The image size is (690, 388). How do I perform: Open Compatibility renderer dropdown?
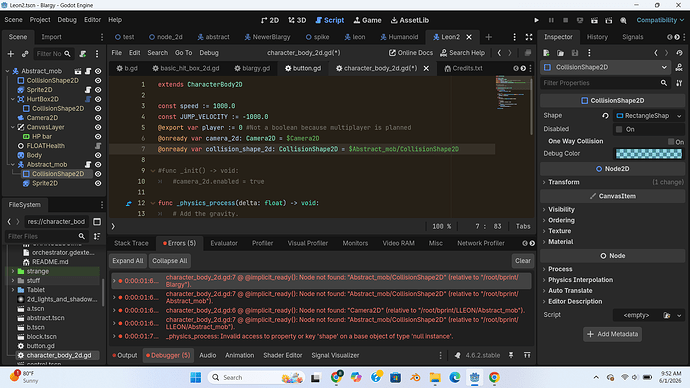660,20
